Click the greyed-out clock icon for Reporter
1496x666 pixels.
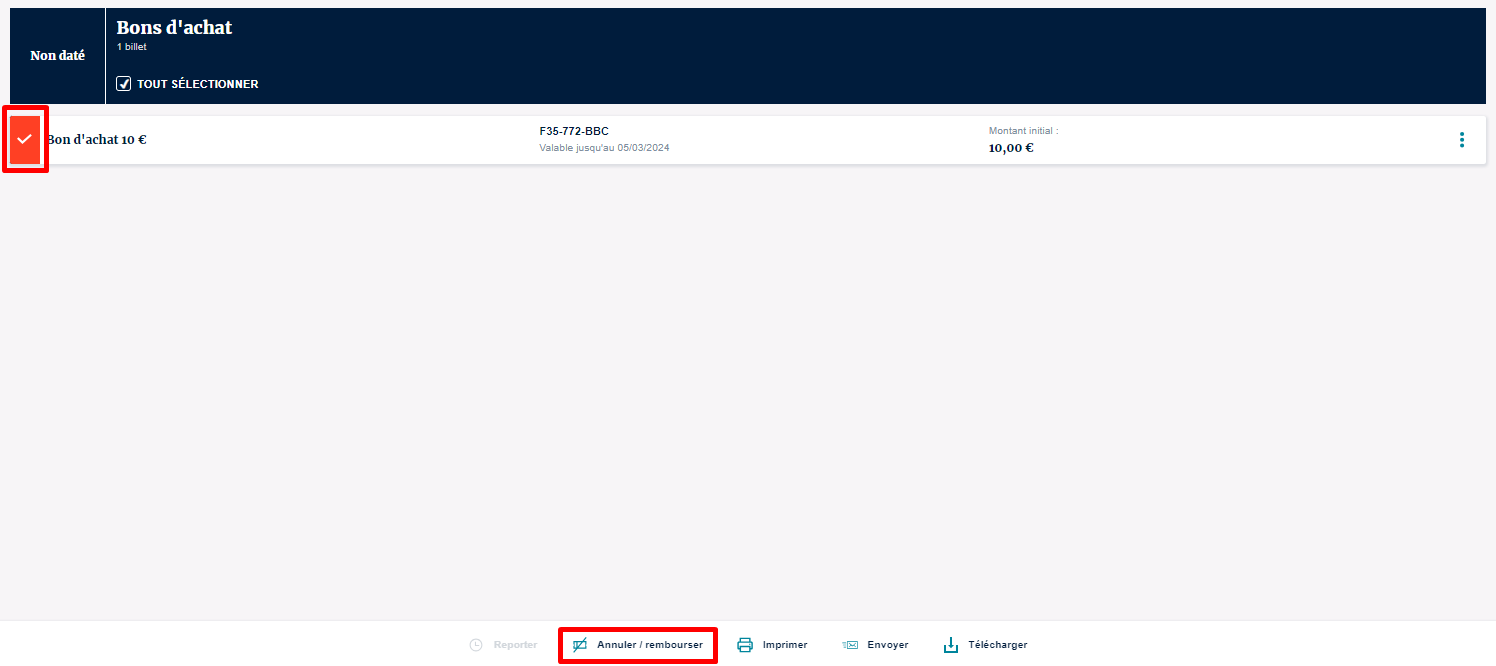(476, 645)
